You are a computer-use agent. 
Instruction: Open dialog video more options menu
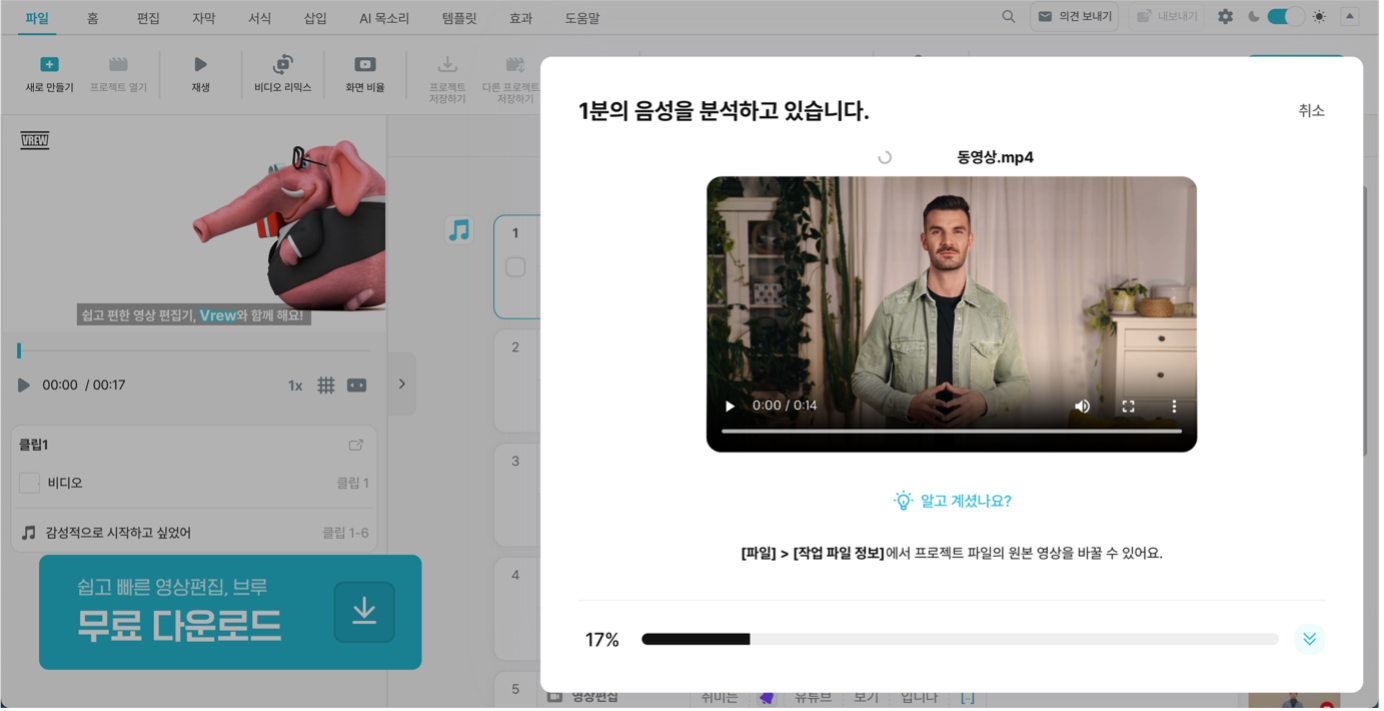(1174, 406)
